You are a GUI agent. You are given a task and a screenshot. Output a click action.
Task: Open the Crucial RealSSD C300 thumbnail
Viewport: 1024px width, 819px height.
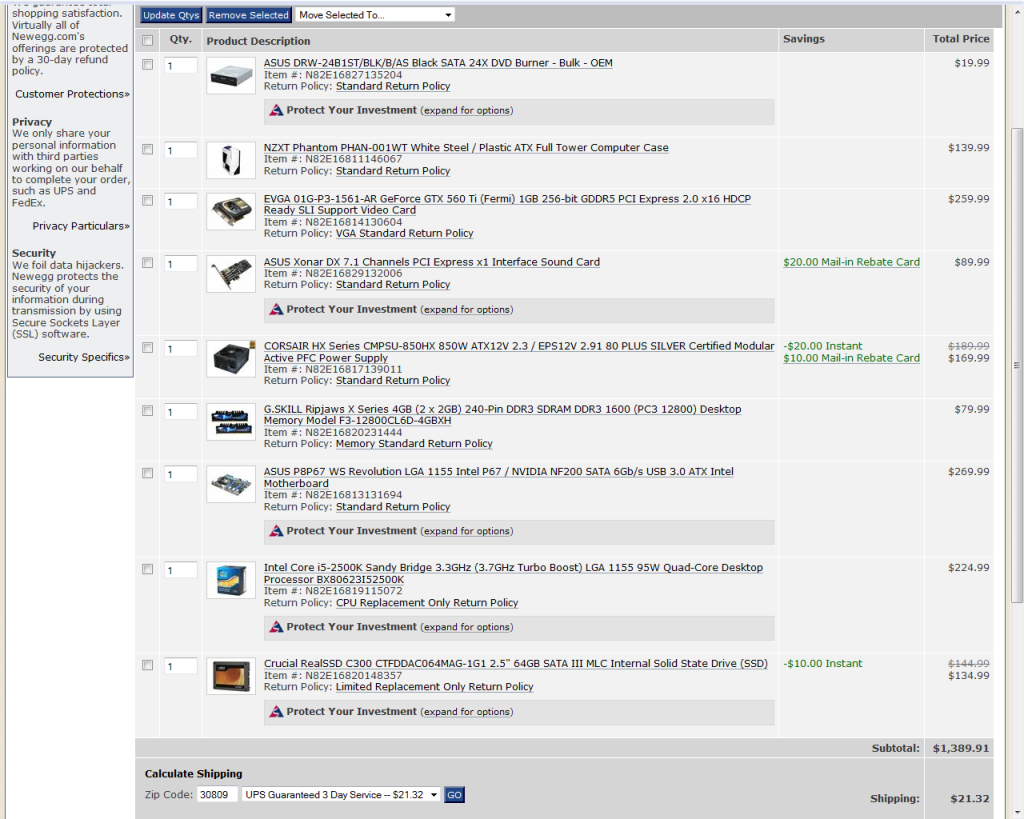[x=231, y=676]
